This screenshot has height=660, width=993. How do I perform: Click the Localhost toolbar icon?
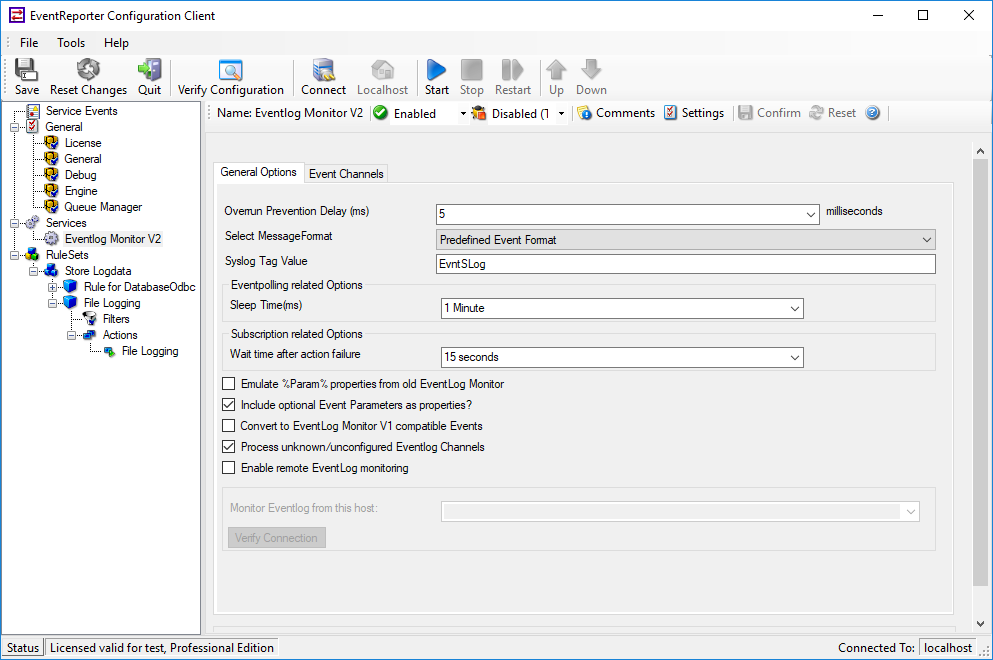point(383,77)
